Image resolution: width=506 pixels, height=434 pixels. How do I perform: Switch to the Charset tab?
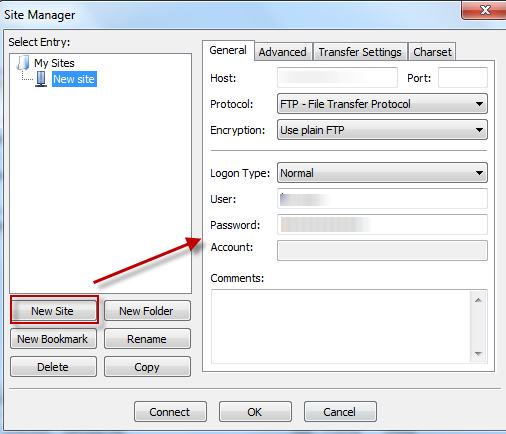point(432,52)
